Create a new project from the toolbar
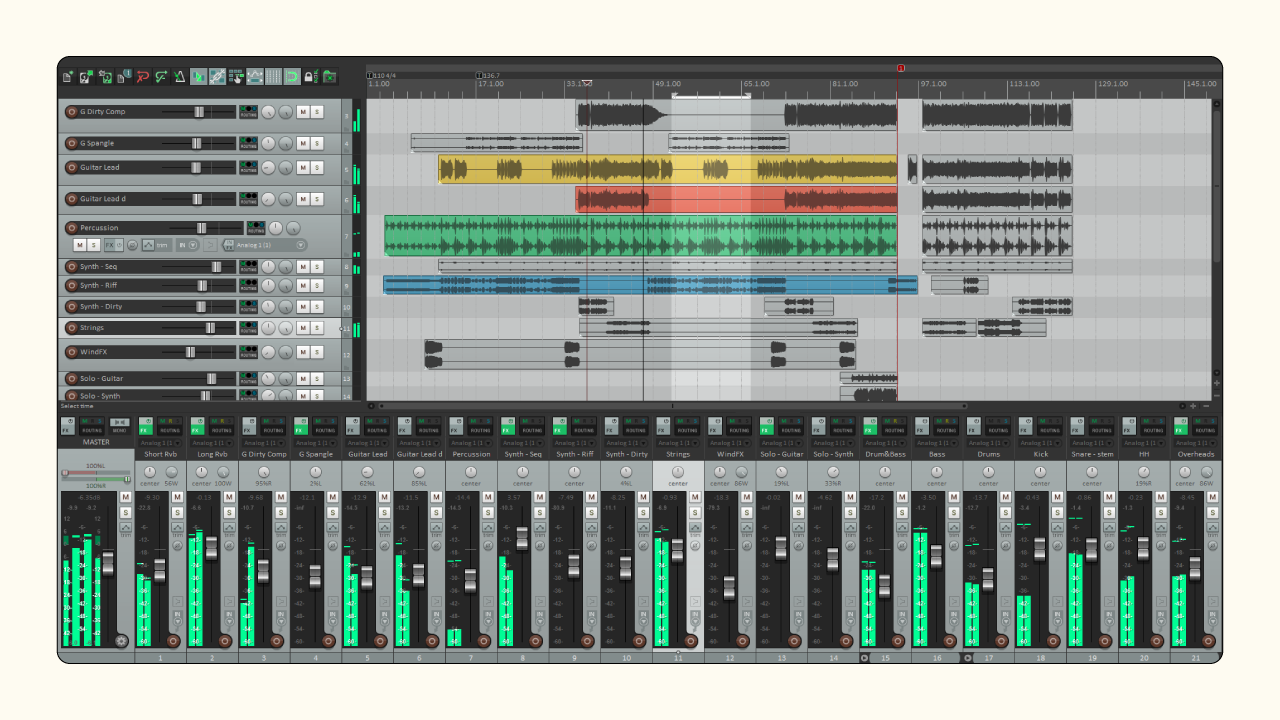1280x720 pixels. [x=68, y=77]
